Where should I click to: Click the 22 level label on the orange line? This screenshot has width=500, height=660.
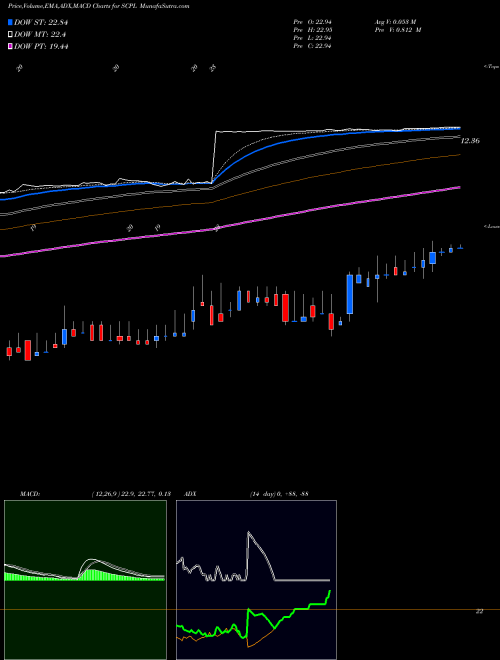(479, 611)
